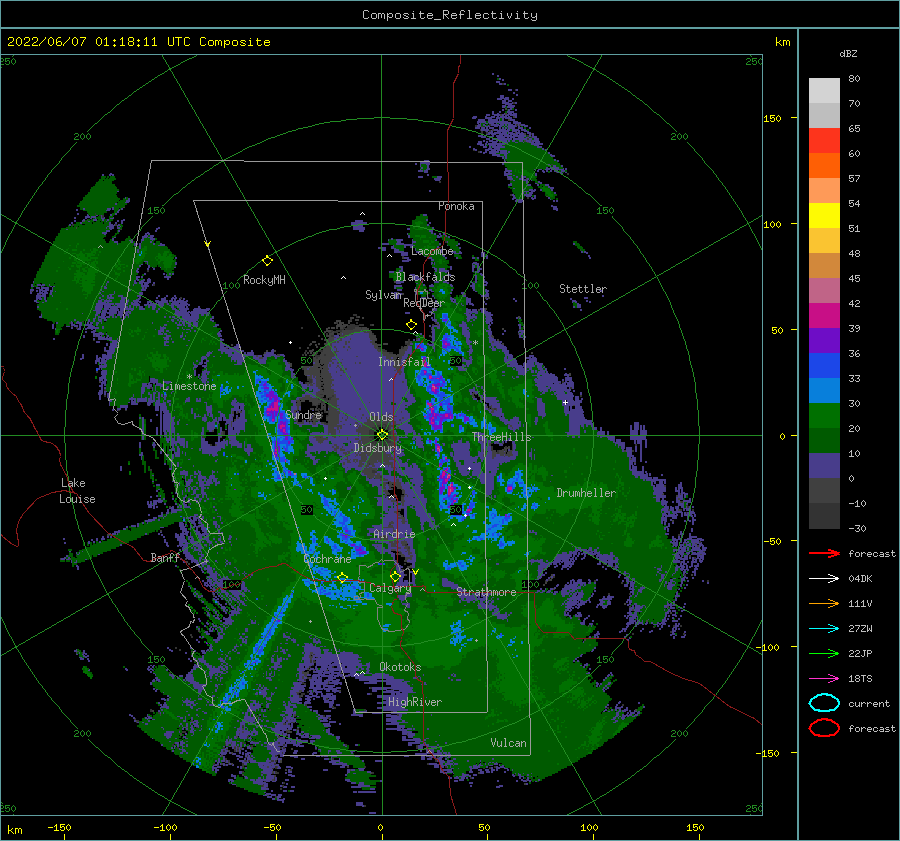Select the orange 111V arrow icon

(x=824, y=603)
